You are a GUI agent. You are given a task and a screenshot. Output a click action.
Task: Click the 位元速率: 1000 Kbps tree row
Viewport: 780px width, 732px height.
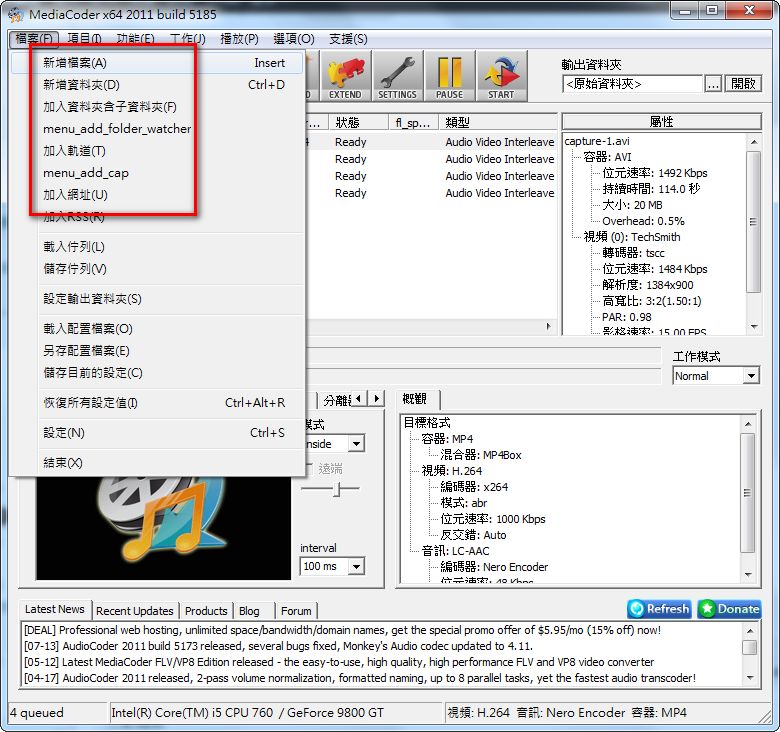click(493, 519)
